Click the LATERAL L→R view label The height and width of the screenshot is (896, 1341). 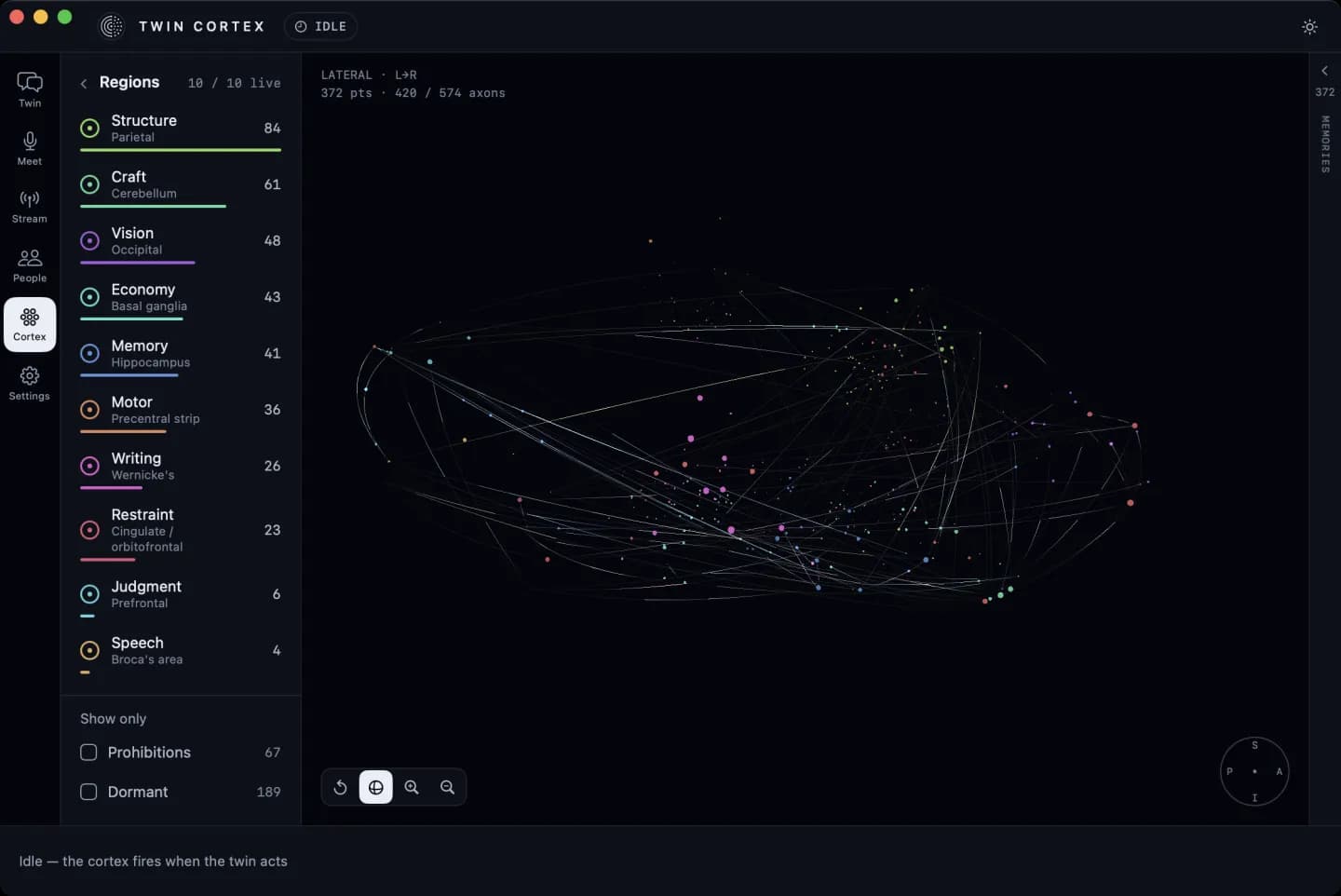369,75
